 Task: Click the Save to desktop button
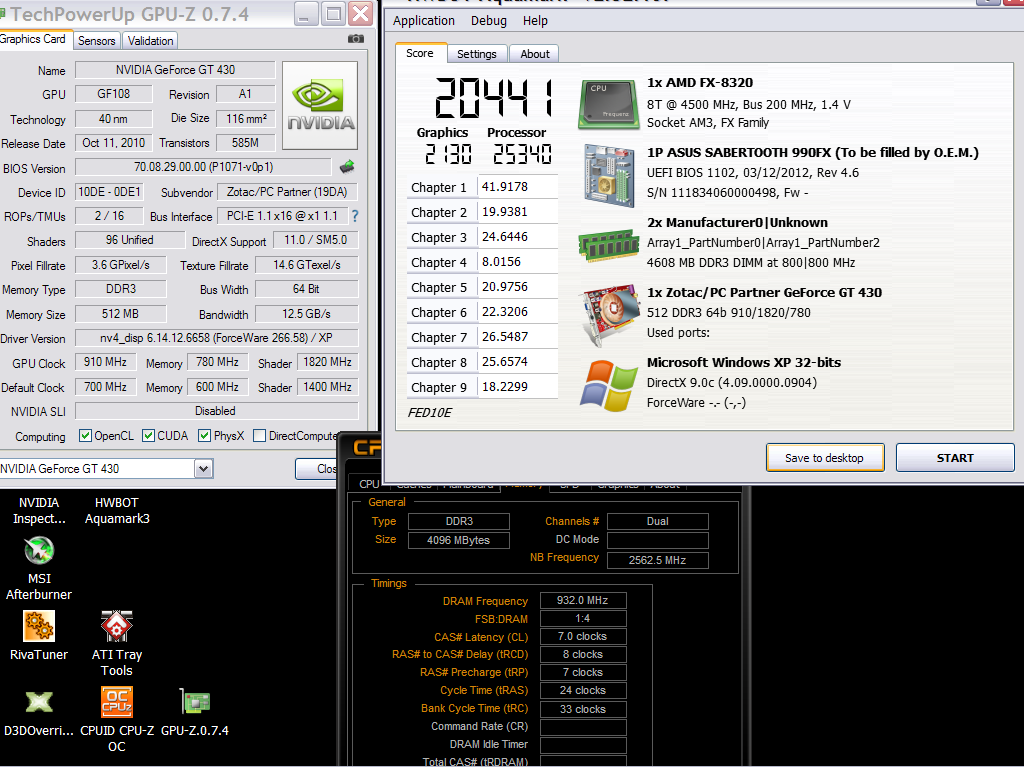click(825, 458)
